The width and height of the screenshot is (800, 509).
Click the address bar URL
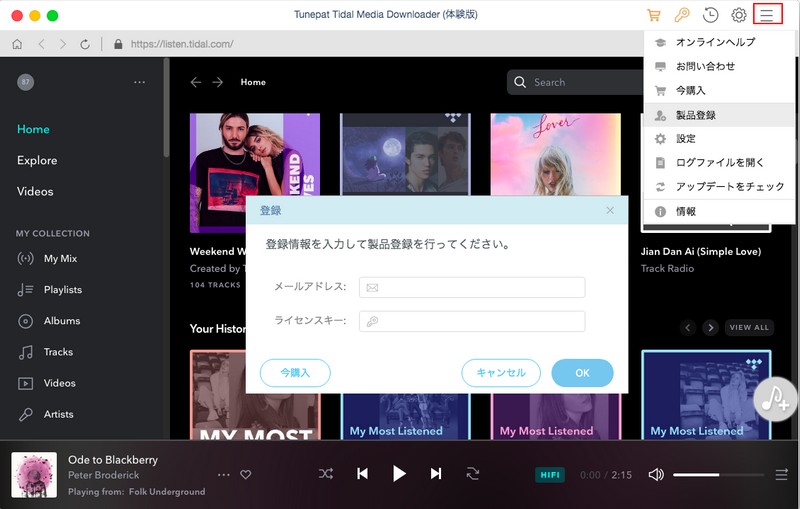(182, 44)
